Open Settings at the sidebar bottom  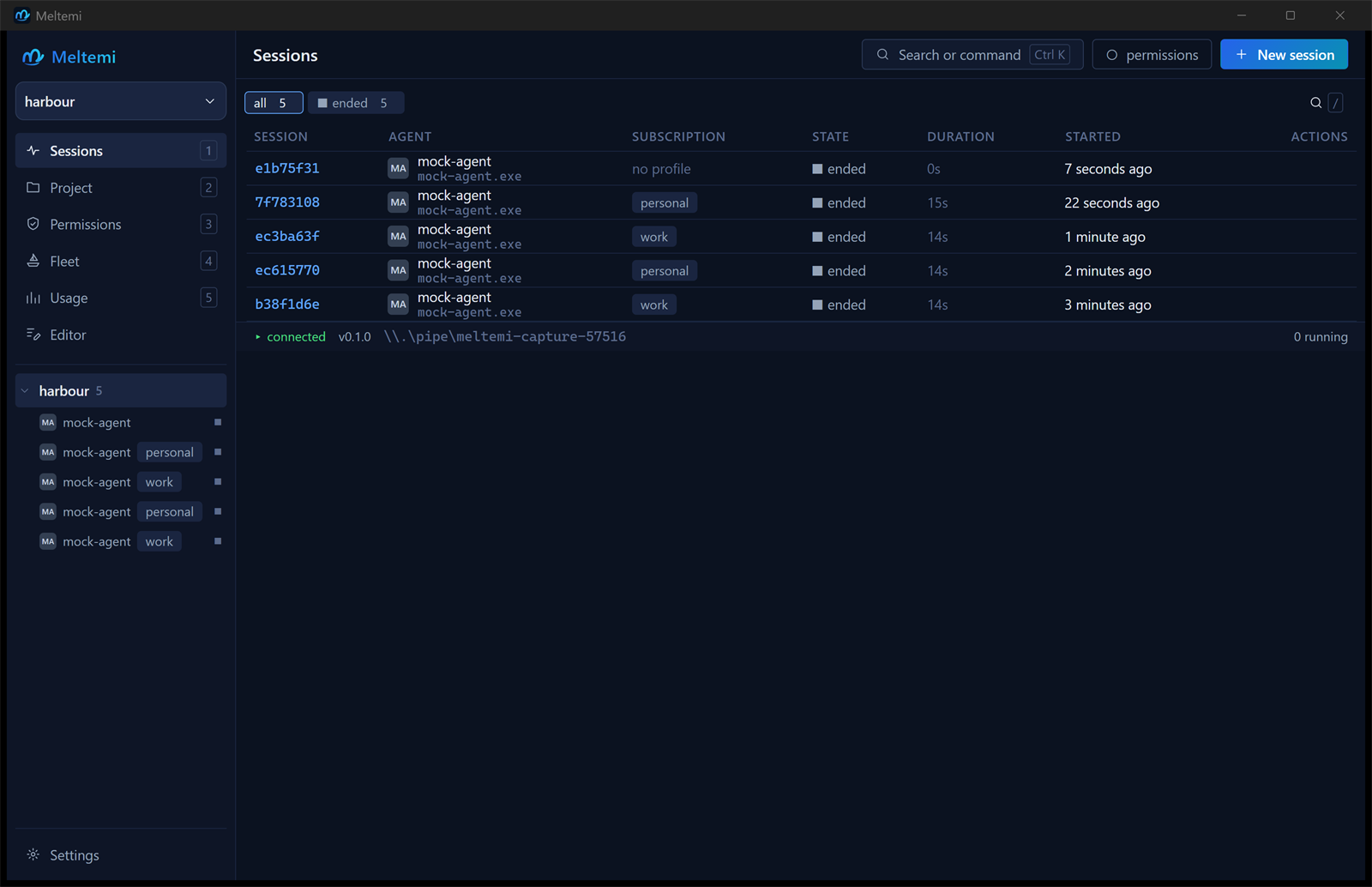[121, 855]
